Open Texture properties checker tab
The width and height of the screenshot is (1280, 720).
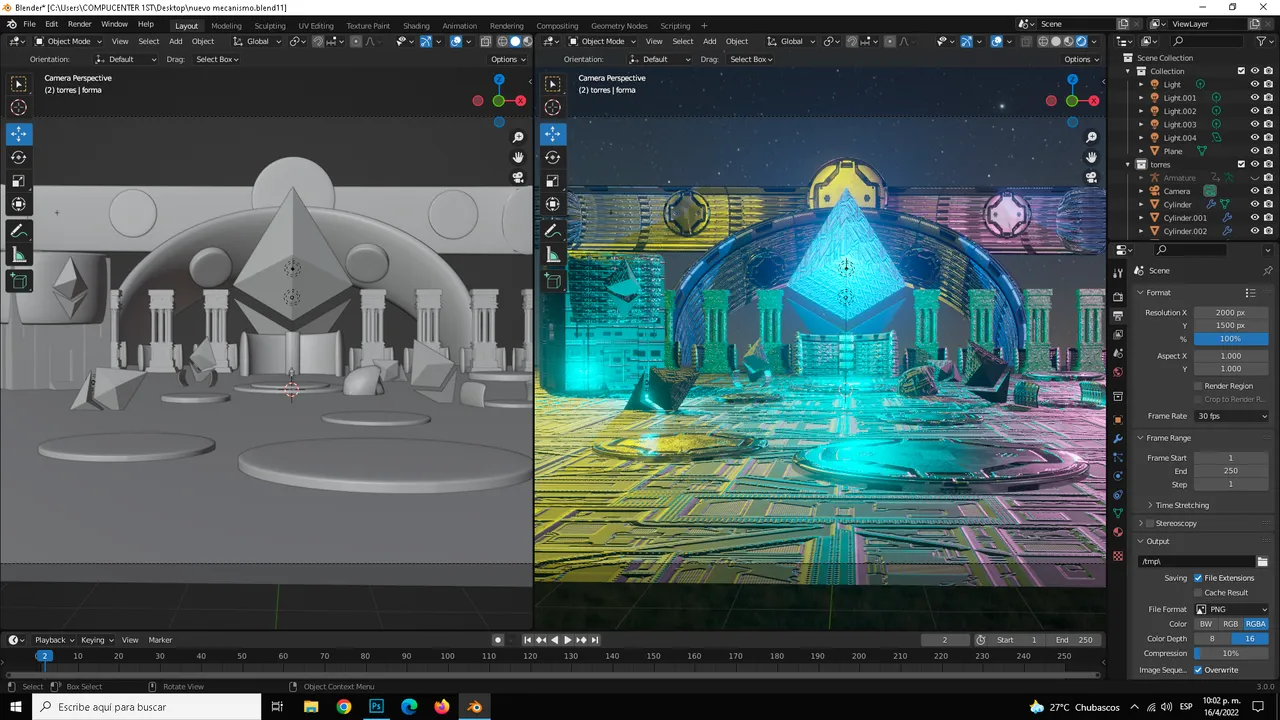click(x=1118, y=556)
